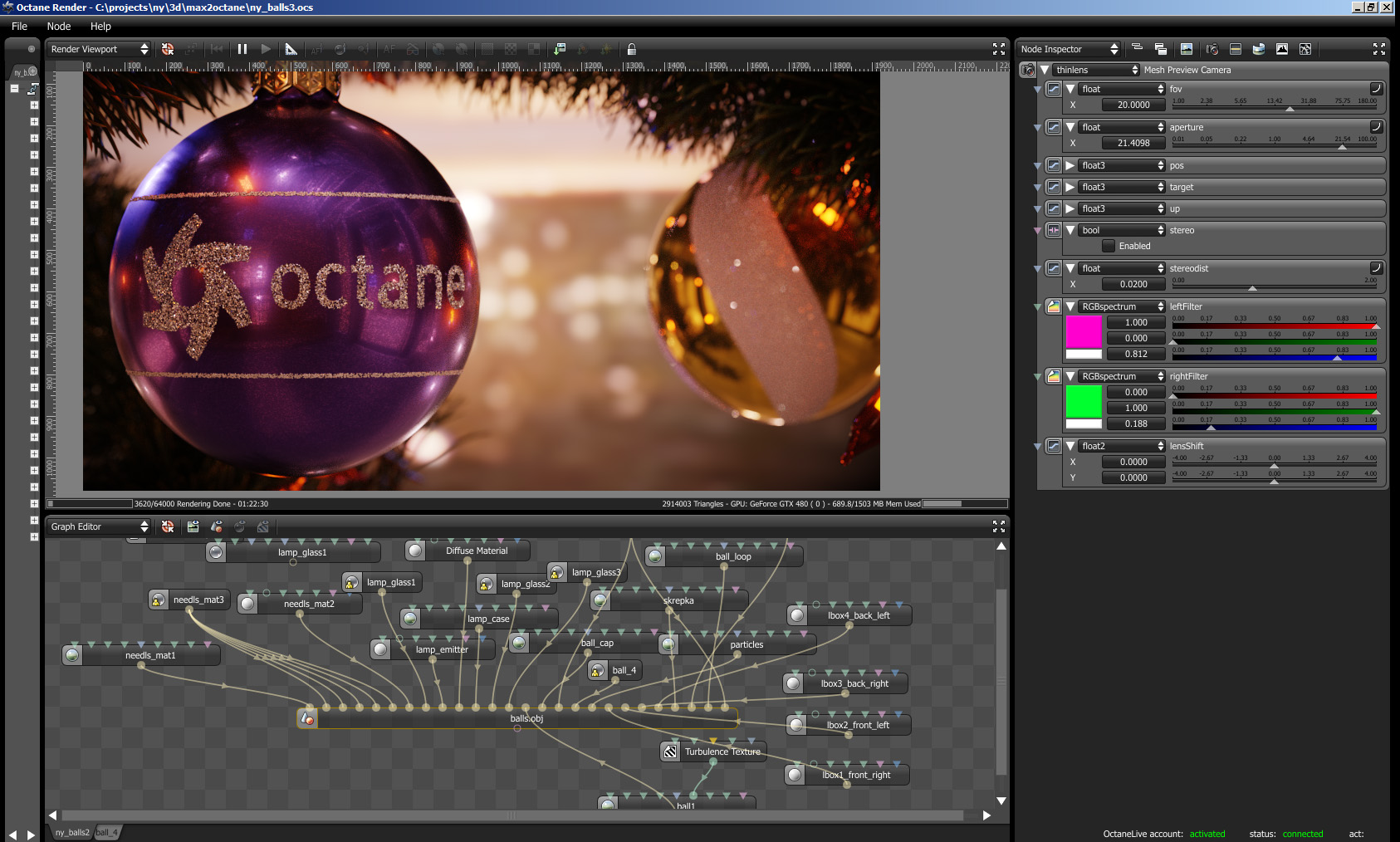Click the landscape picture icon in Node Inspector
This screenshot has height=842, width=1400.
1187,49
